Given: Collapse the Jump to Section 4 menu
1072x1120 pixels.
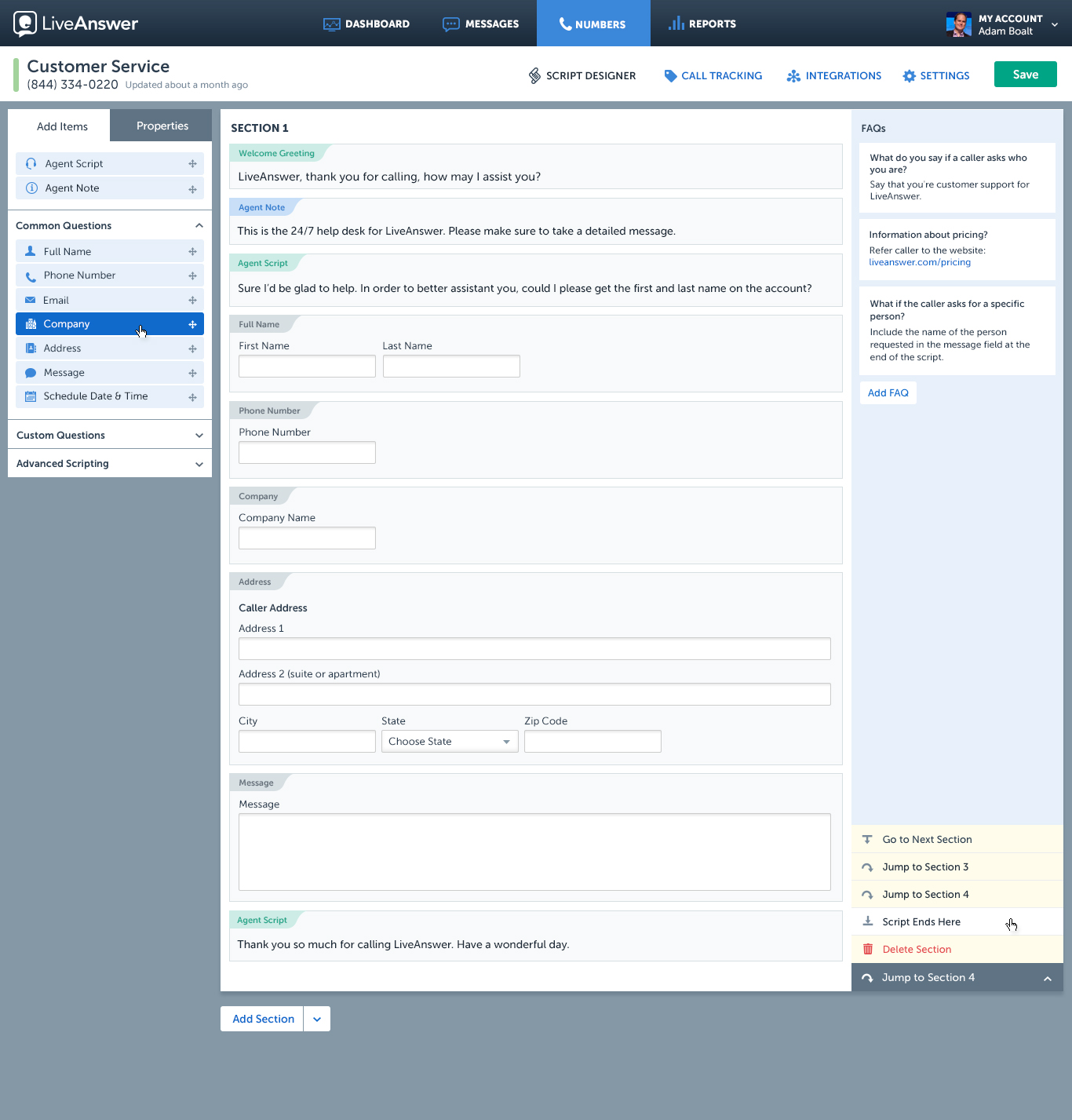Looking at the screenshot, I should (x=1047, y=978).
